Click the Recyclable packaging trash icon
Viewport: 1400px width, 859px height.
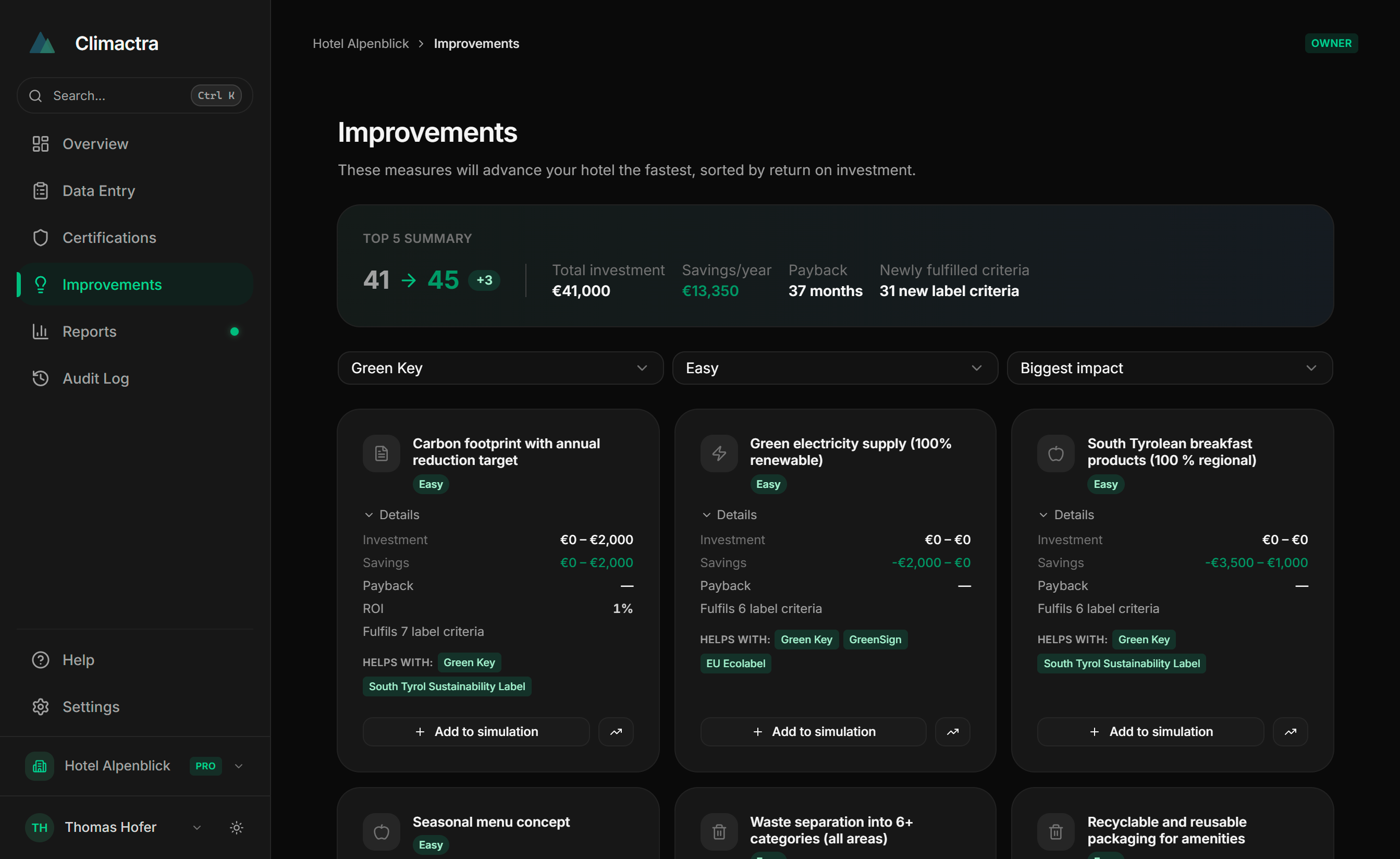pos(1055,832)
